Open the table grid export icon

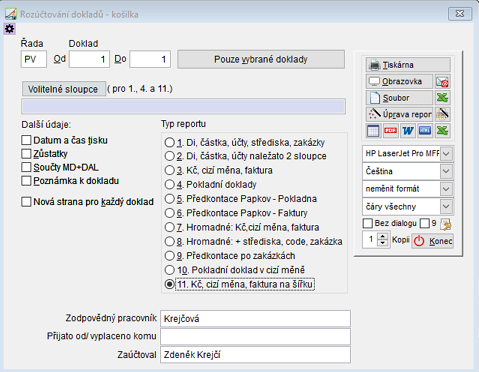pyautogui.click(x=373, y=130)
